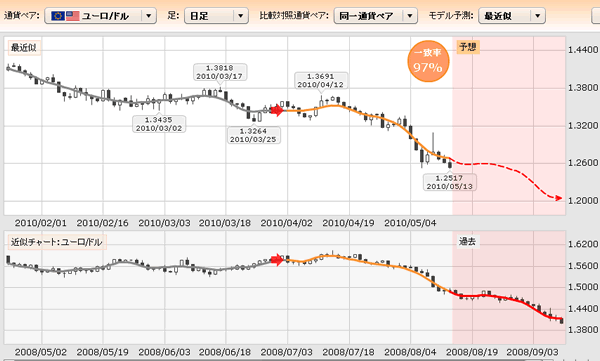Click the 2010/04/19 date axis label
Screen dimensions: 600x361
(x=349, y=223)
